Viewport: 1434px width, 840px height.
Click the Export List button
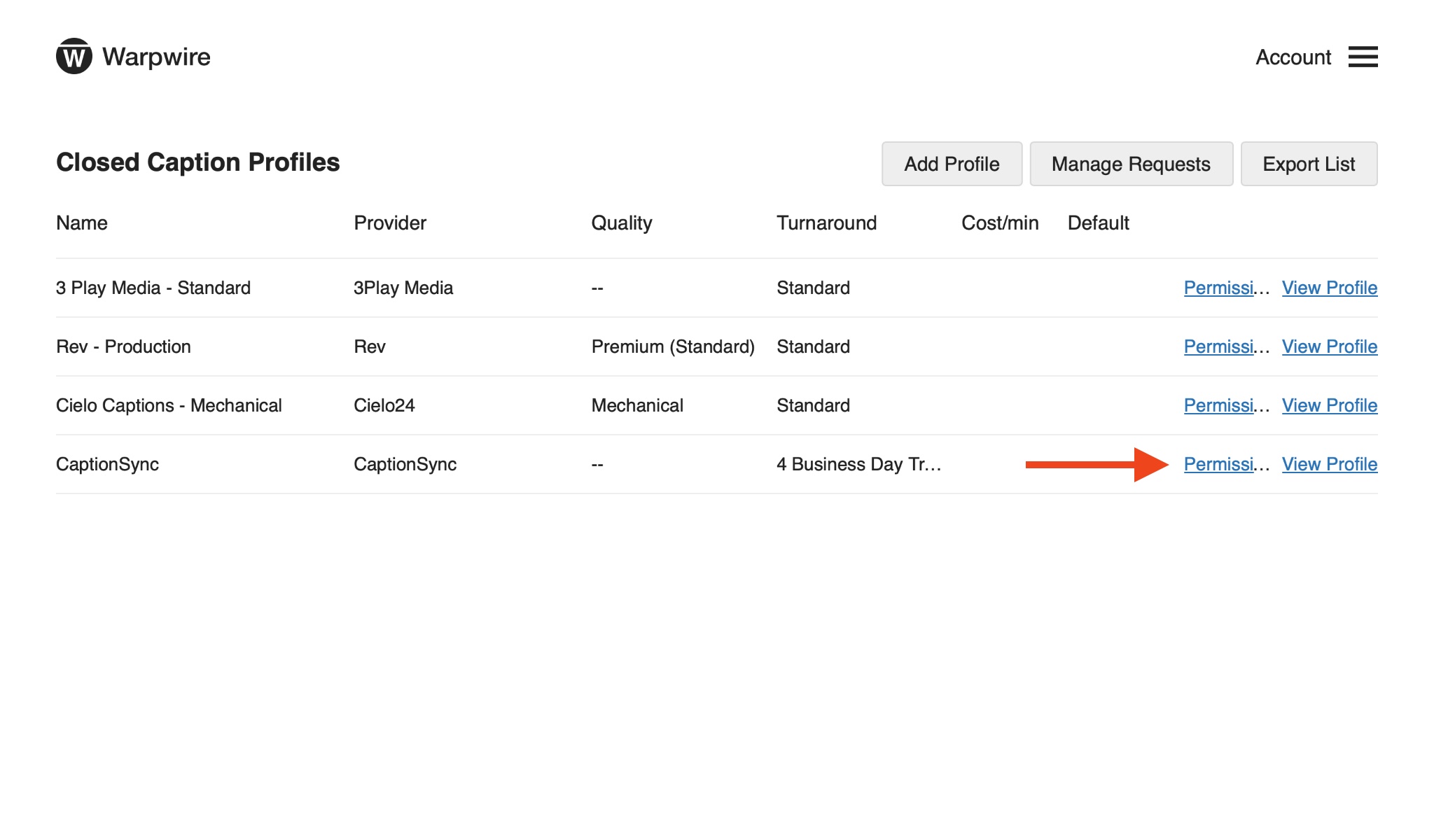click(x=1308, y=163)
